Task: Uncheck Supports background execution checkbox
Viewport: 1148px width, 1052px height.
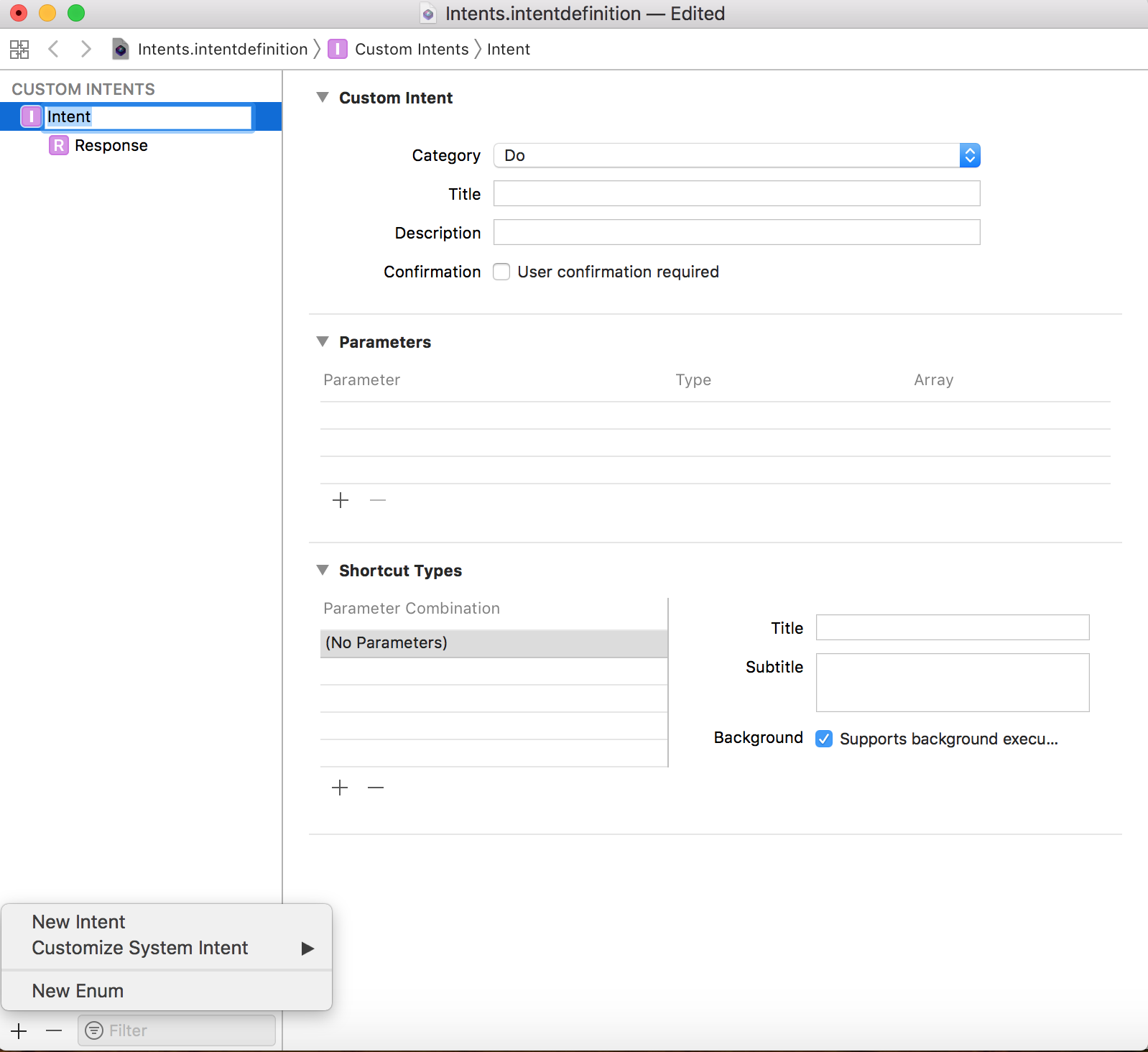Action: [x=824, y=739]
